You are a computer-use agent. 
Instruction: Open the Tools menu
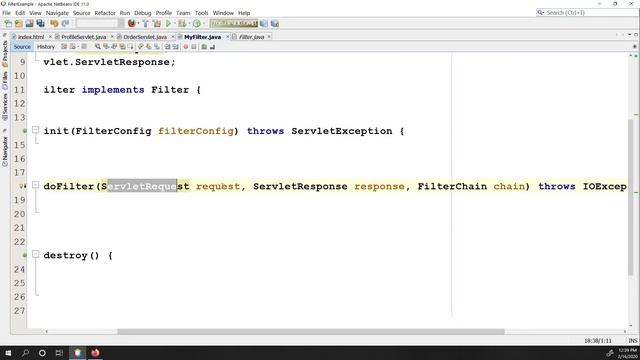(201, 13)
